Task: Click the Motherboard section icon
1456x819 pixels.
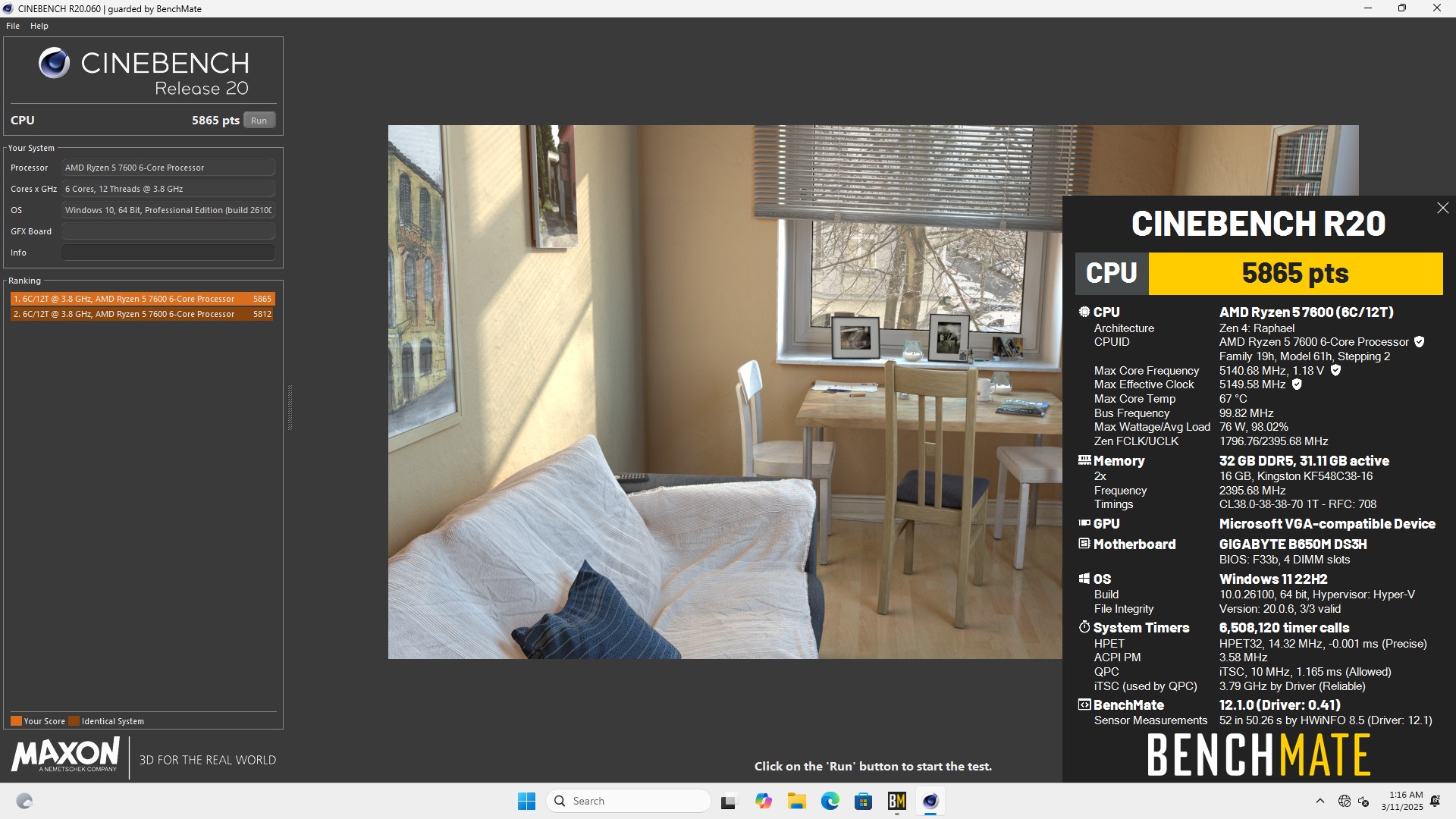Action: pos(1084,544)
